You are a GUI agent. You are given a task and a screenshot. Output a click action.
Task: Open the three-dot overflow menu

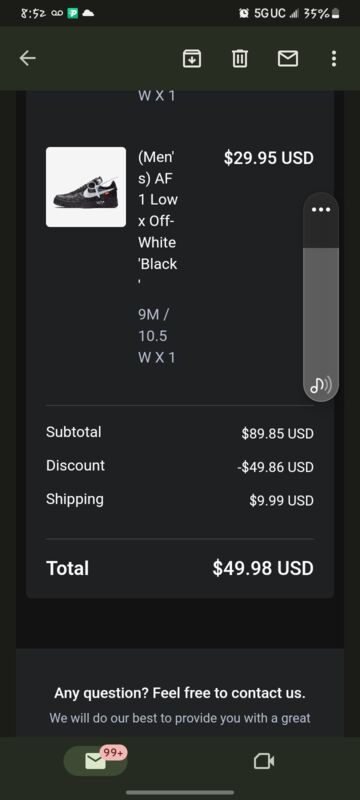click(x=333, y=59)
